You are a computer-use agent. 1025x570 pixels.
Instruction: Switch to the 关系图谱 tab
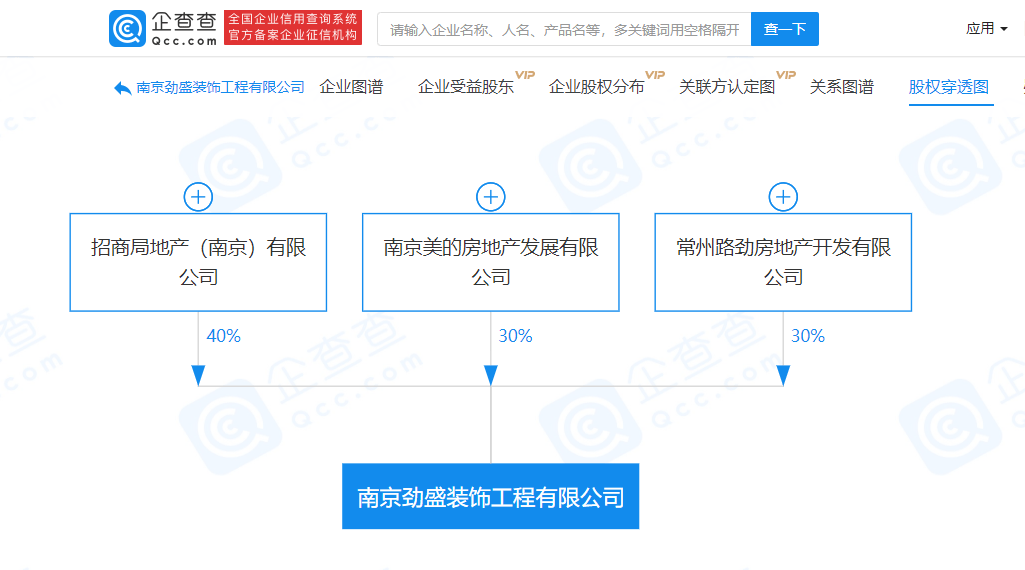point(842,87)
